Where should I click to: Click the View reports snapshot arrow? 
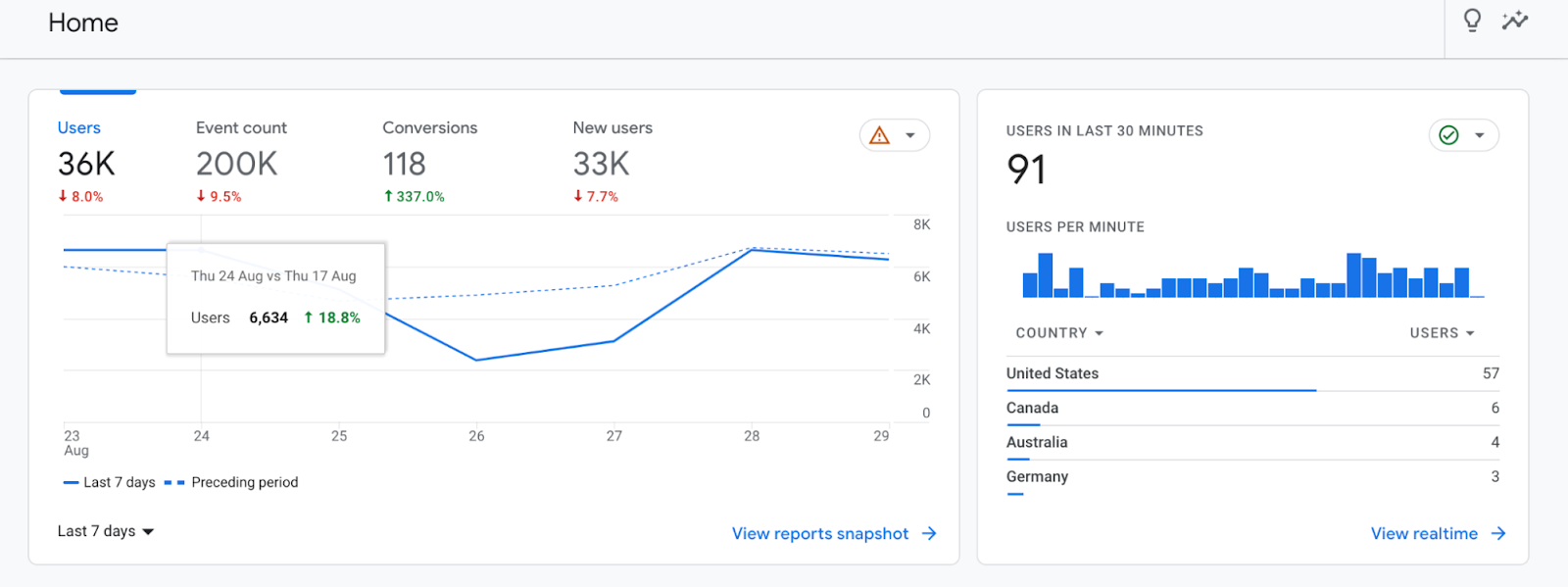(x=929, y=533)
